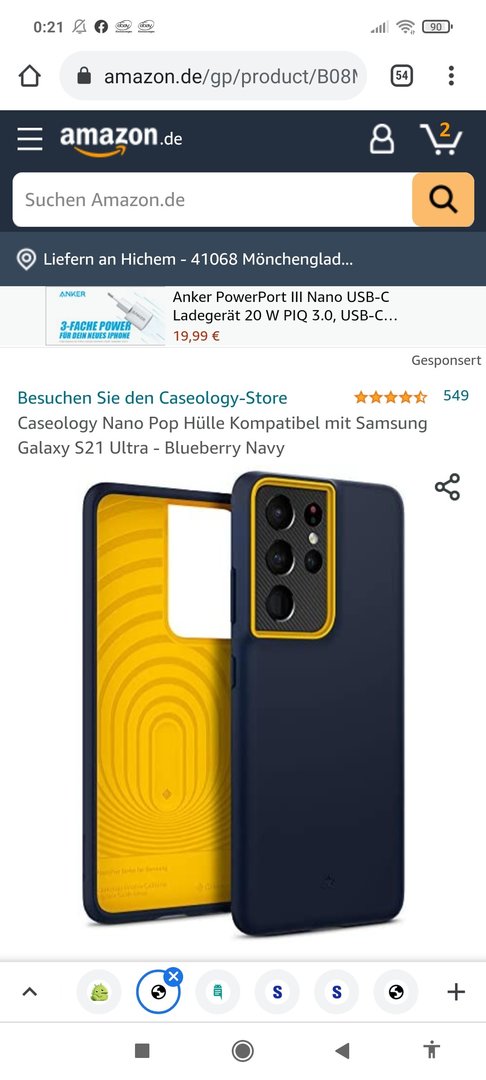
Task: Share this product via share icon
Action: (447, 487)
